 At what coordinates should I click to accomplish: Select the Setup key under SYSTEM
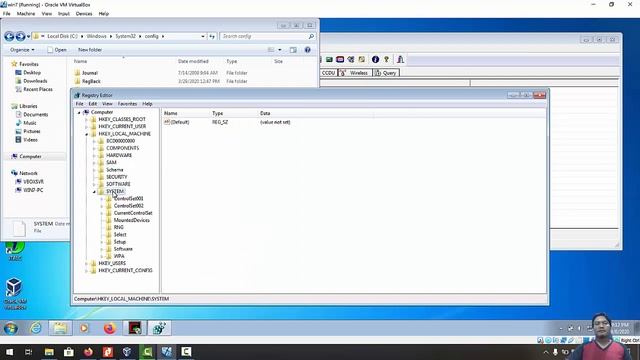click(x=120, y=242)
